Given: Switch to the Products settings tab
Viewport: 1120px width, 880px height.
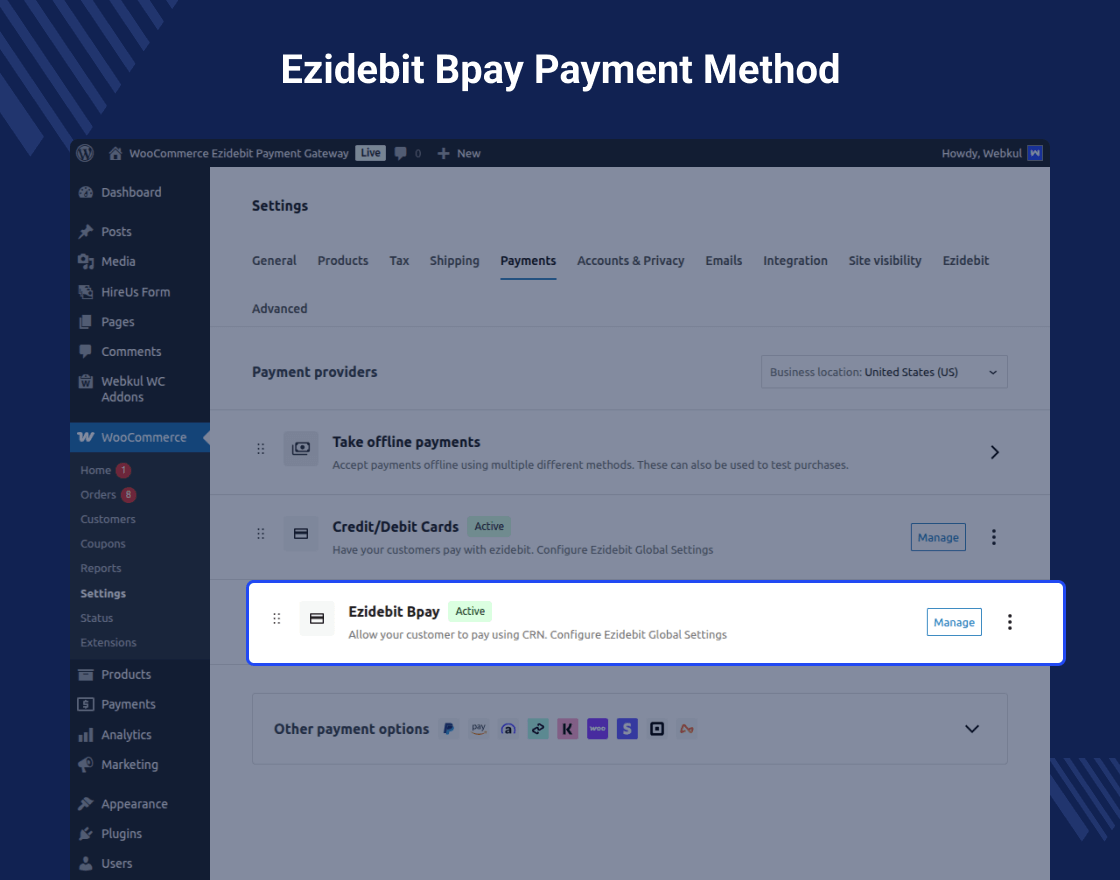Looking at the screenshot, I should 343,261.
